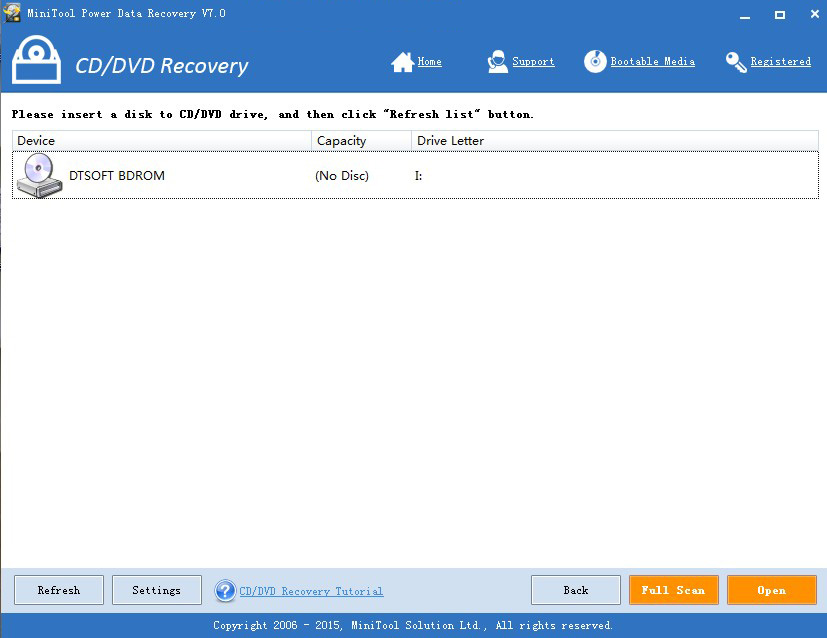Go back with the Back button
Viewport: 827px width, 638px height.
576,590
